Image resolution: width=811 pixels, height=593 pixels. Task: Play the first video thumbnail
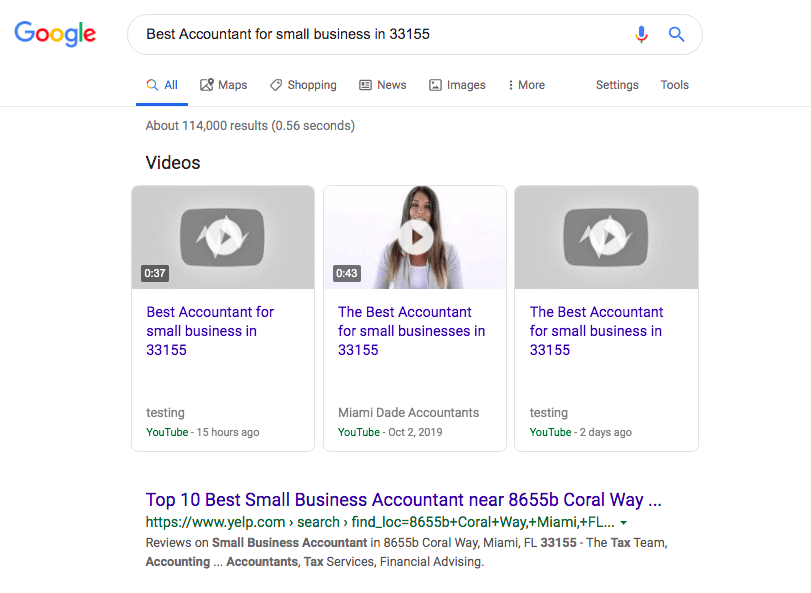pos(223,238)
